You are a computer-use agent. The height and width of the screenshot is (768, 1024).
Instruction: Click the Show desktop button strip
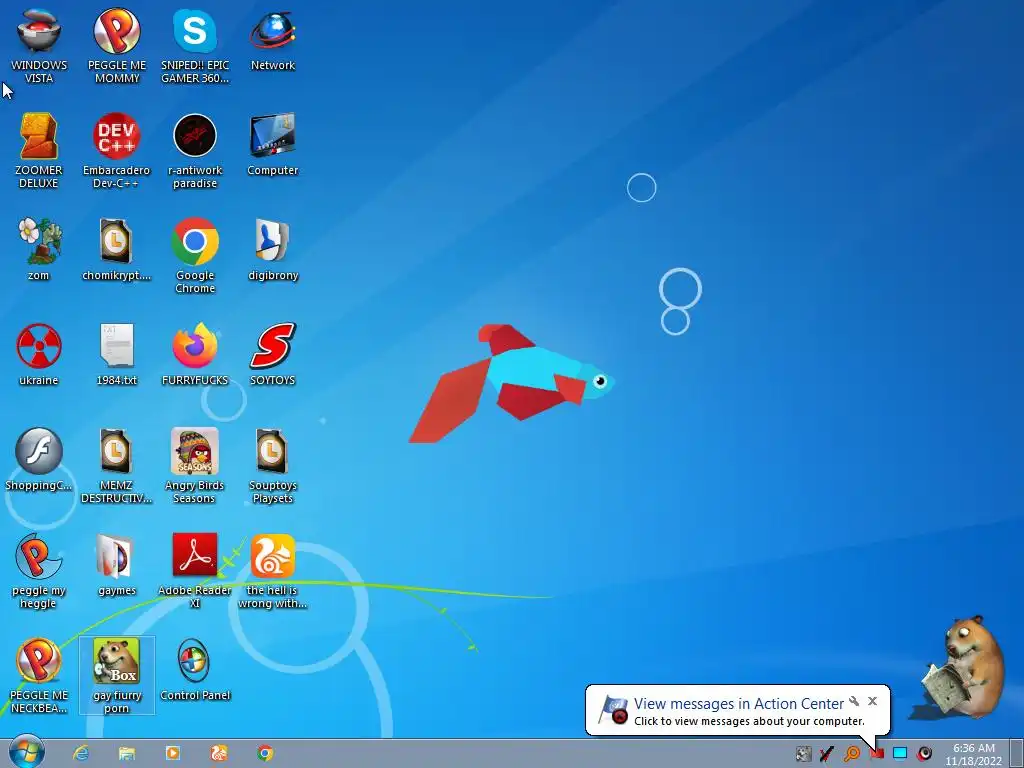pyautogui.click(x=1016, y=754)
